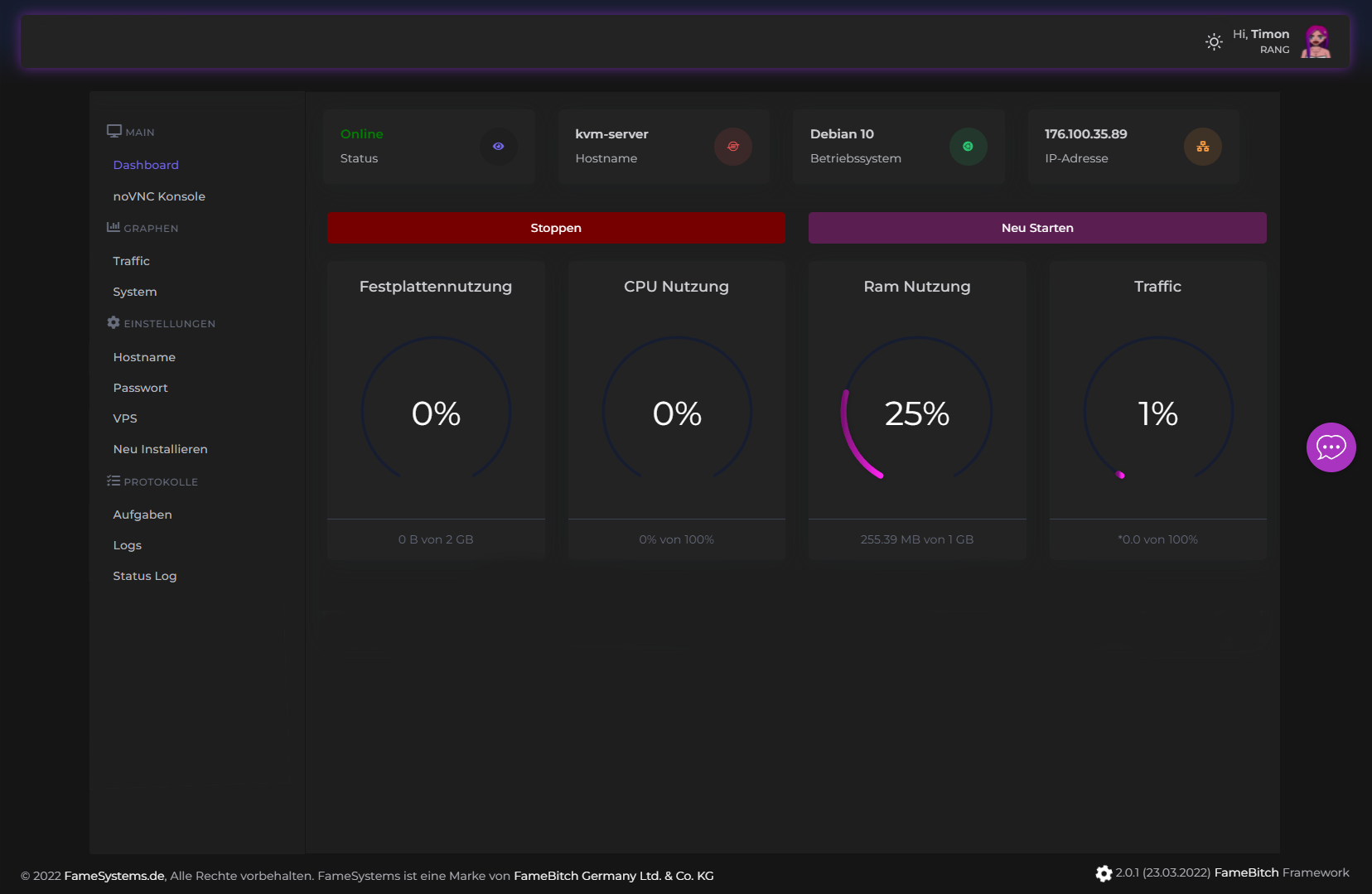The width and height of the screenshot is (1372, 894).
Task: Open noVNC Konsole from sidebar
Action: pyautogui.click(x=159, y=196)
